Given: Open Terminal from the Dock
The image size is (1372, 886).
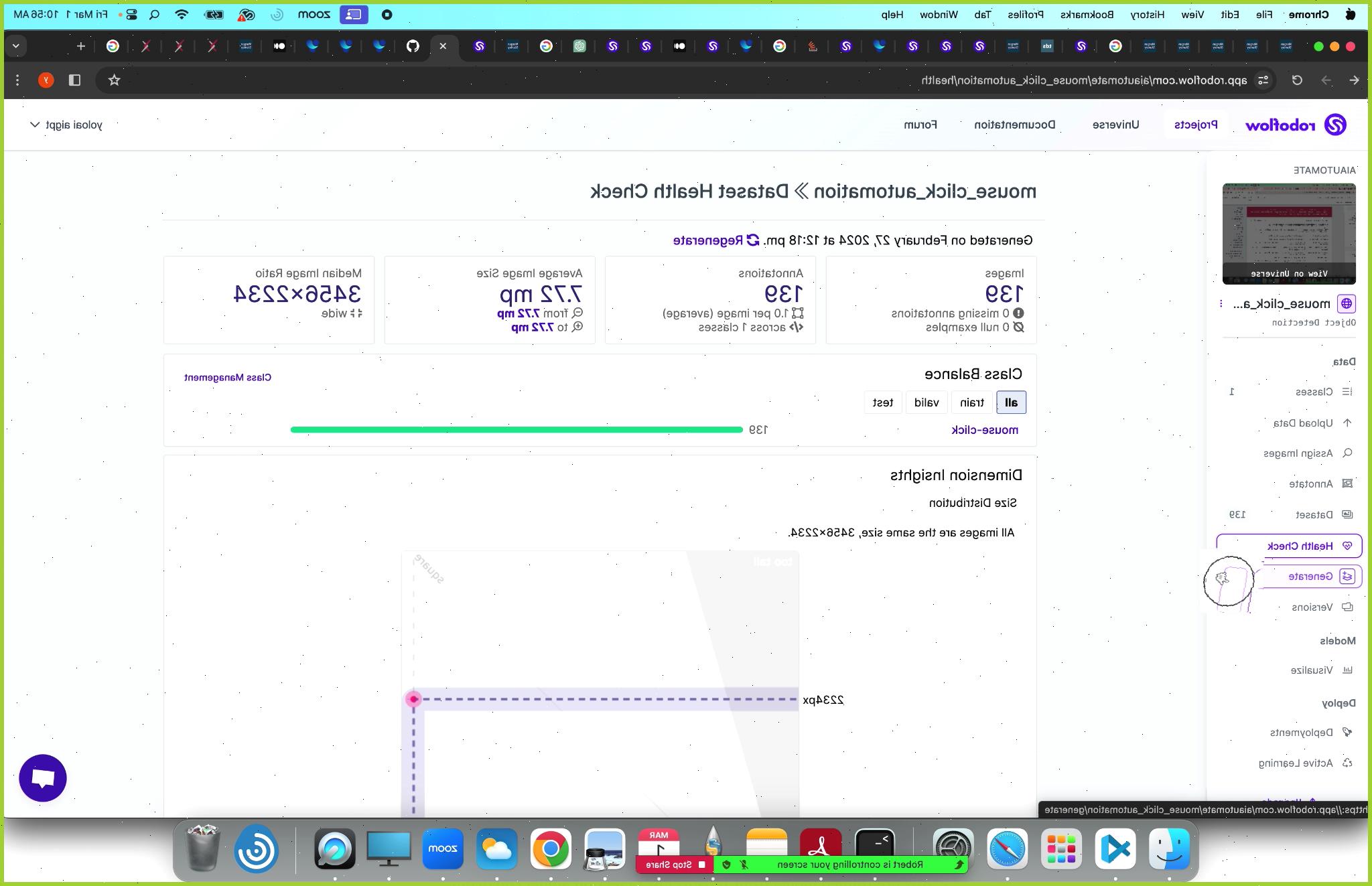Looking at the screenshot, I should coord(875,849).
